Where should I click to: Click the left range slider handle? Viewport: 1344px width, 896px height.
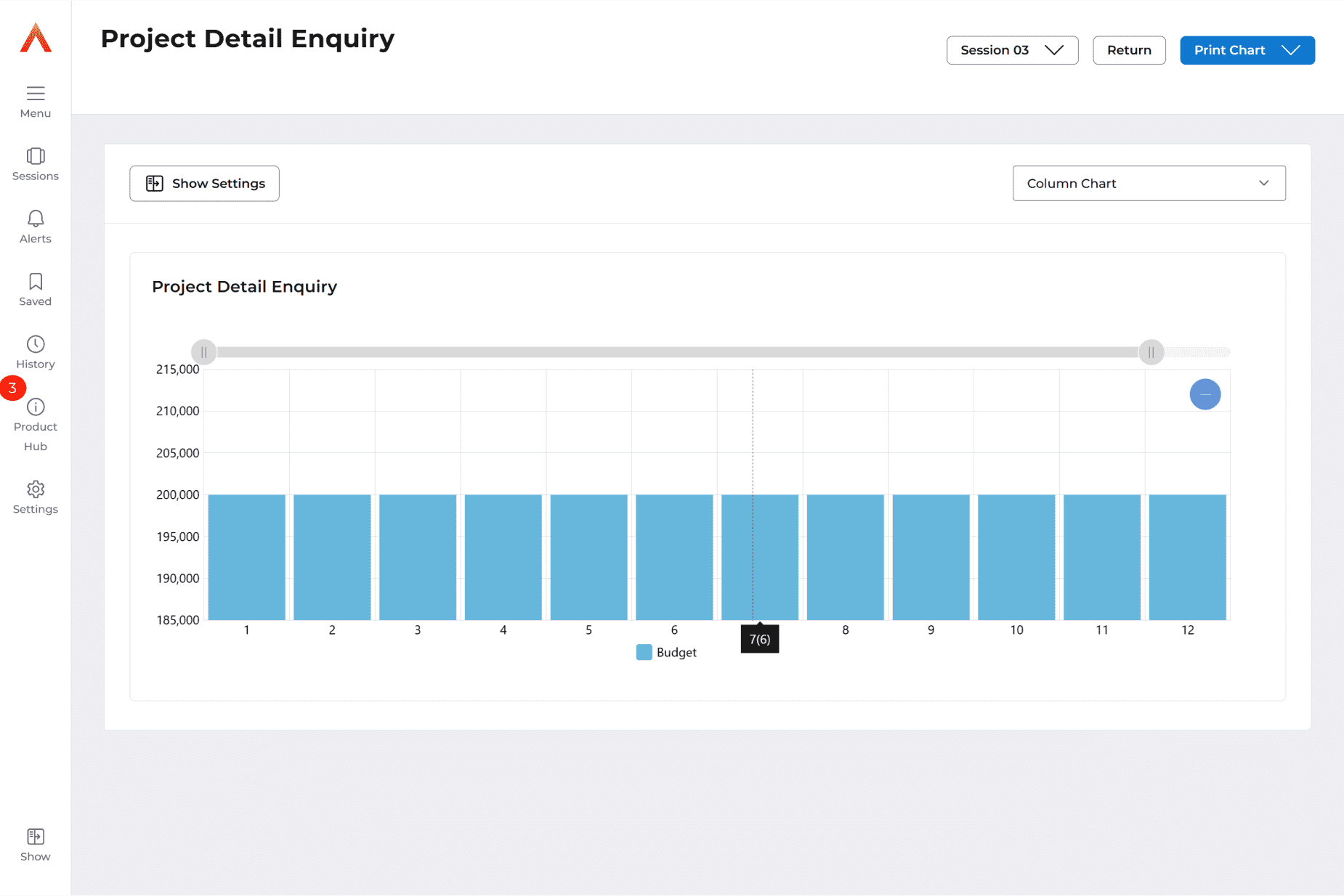coord(204,352)
